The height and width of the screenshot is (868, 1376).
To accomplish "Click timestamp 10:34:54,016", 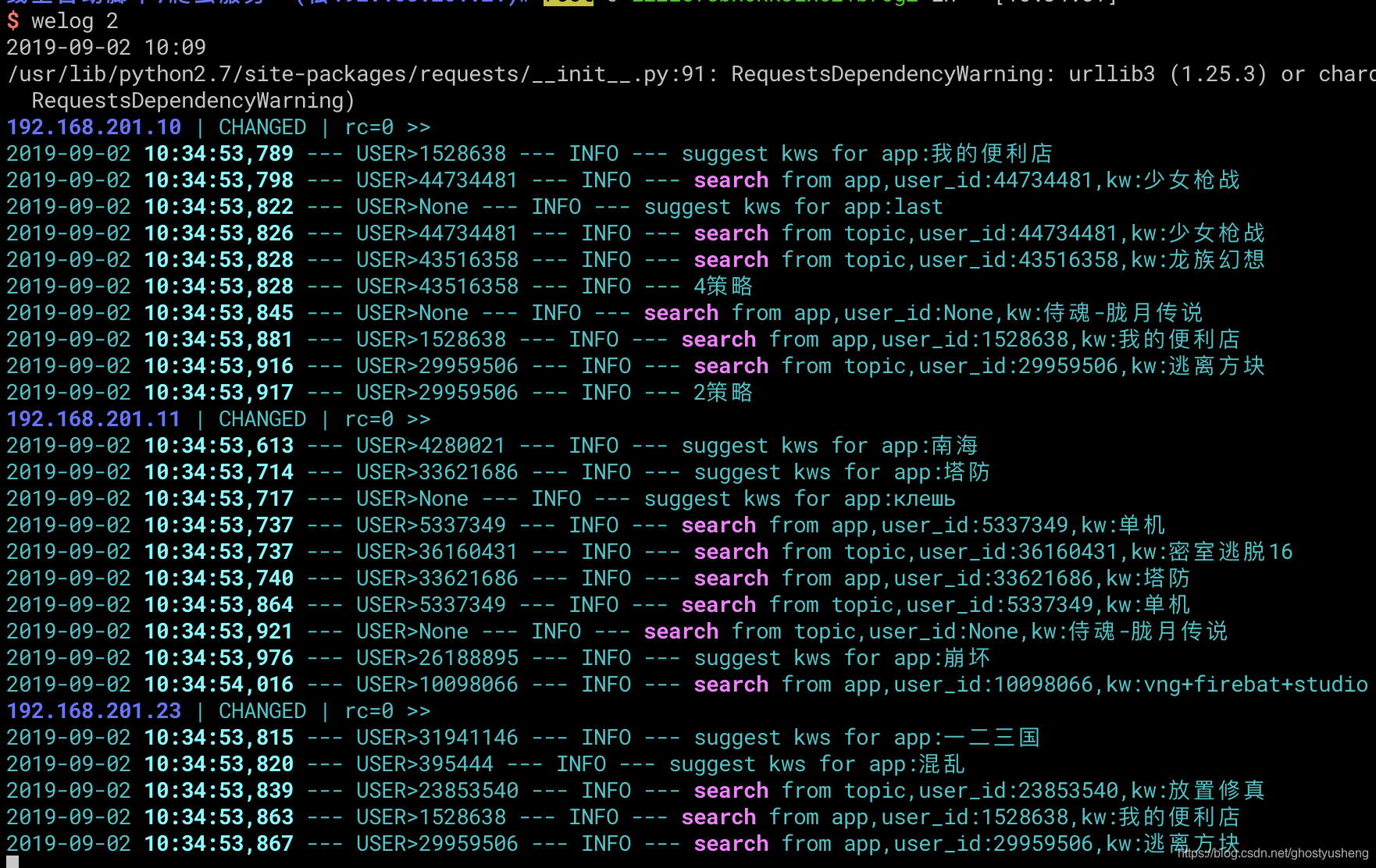I will click(219, 685).
